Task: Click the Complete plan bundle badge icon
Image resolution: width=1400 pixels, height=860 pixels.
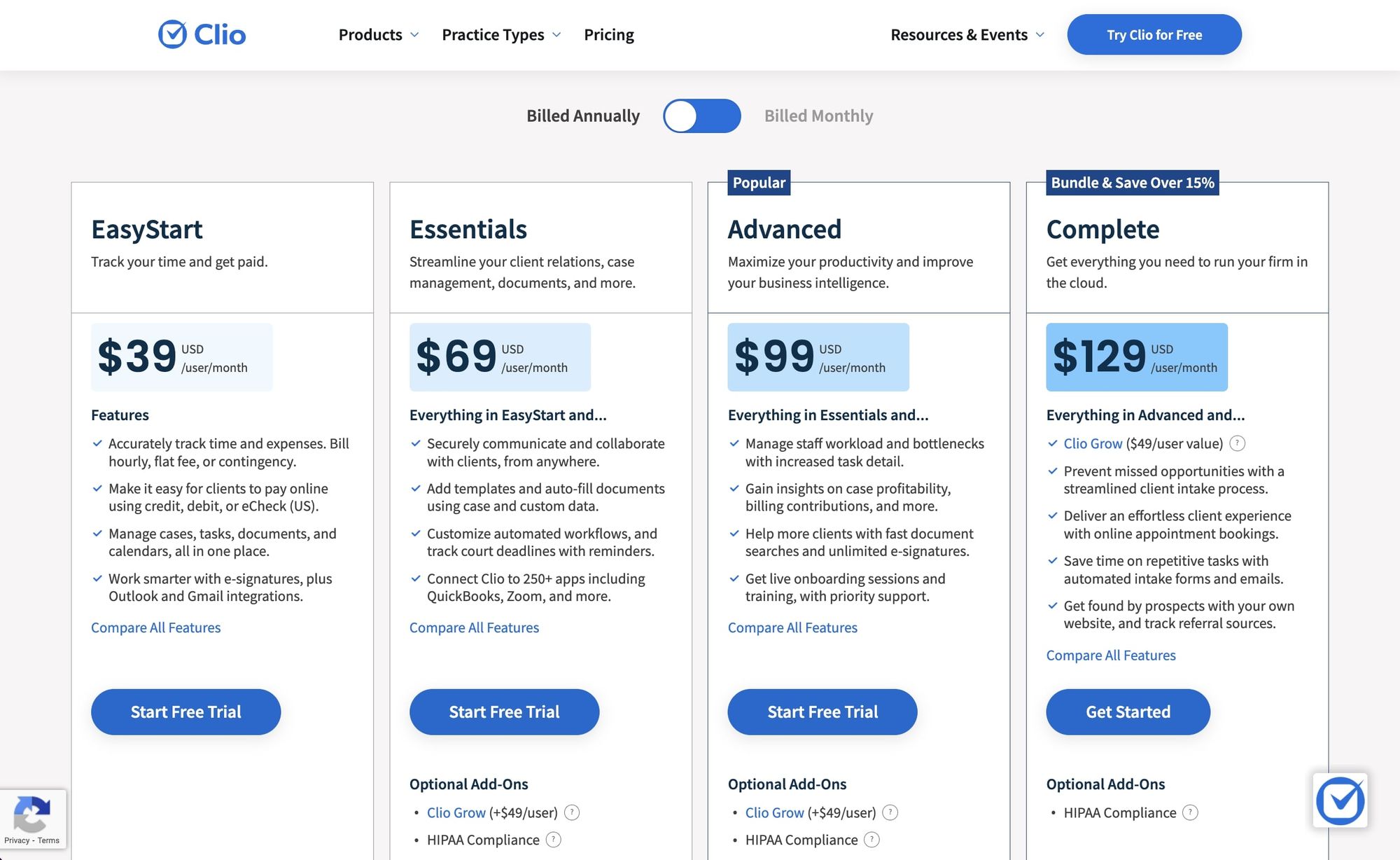Action: click(x=1133, y=181)
